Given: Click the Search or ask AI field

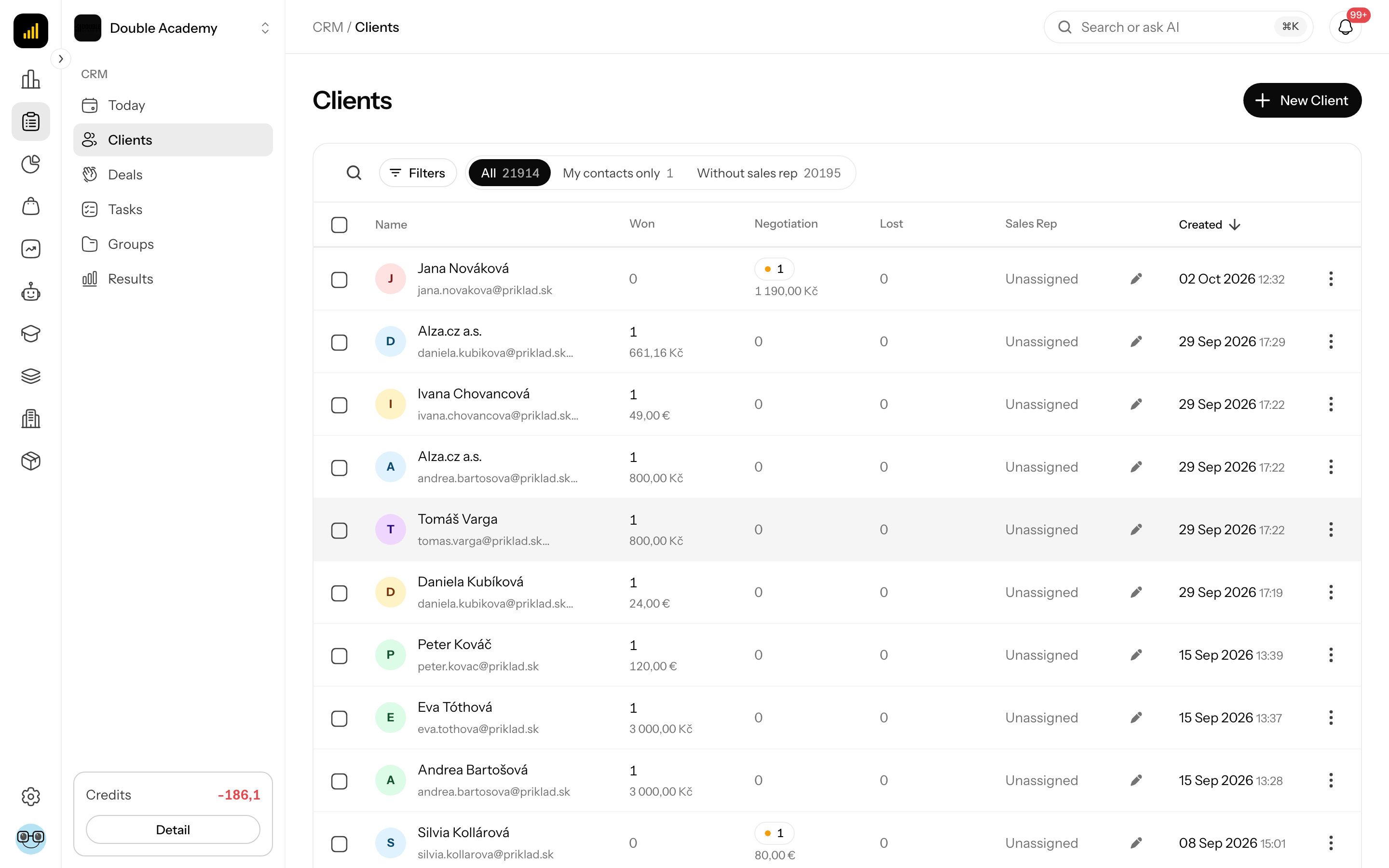Looking at the screenshot, I should [x=1178, y=27].
